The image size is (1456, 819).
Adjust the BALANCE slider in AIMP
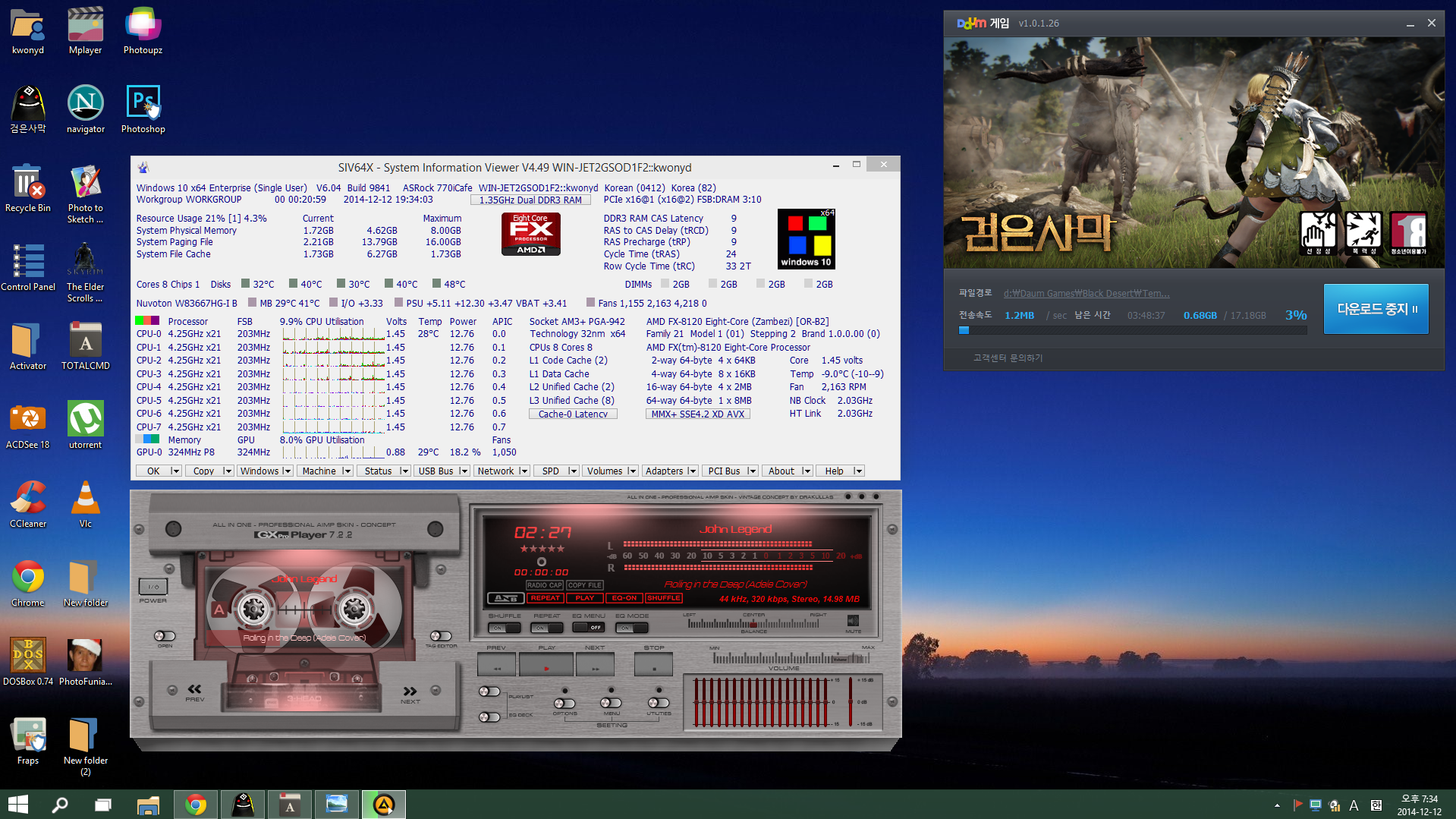pyautogui.click(x=753, y=624)
